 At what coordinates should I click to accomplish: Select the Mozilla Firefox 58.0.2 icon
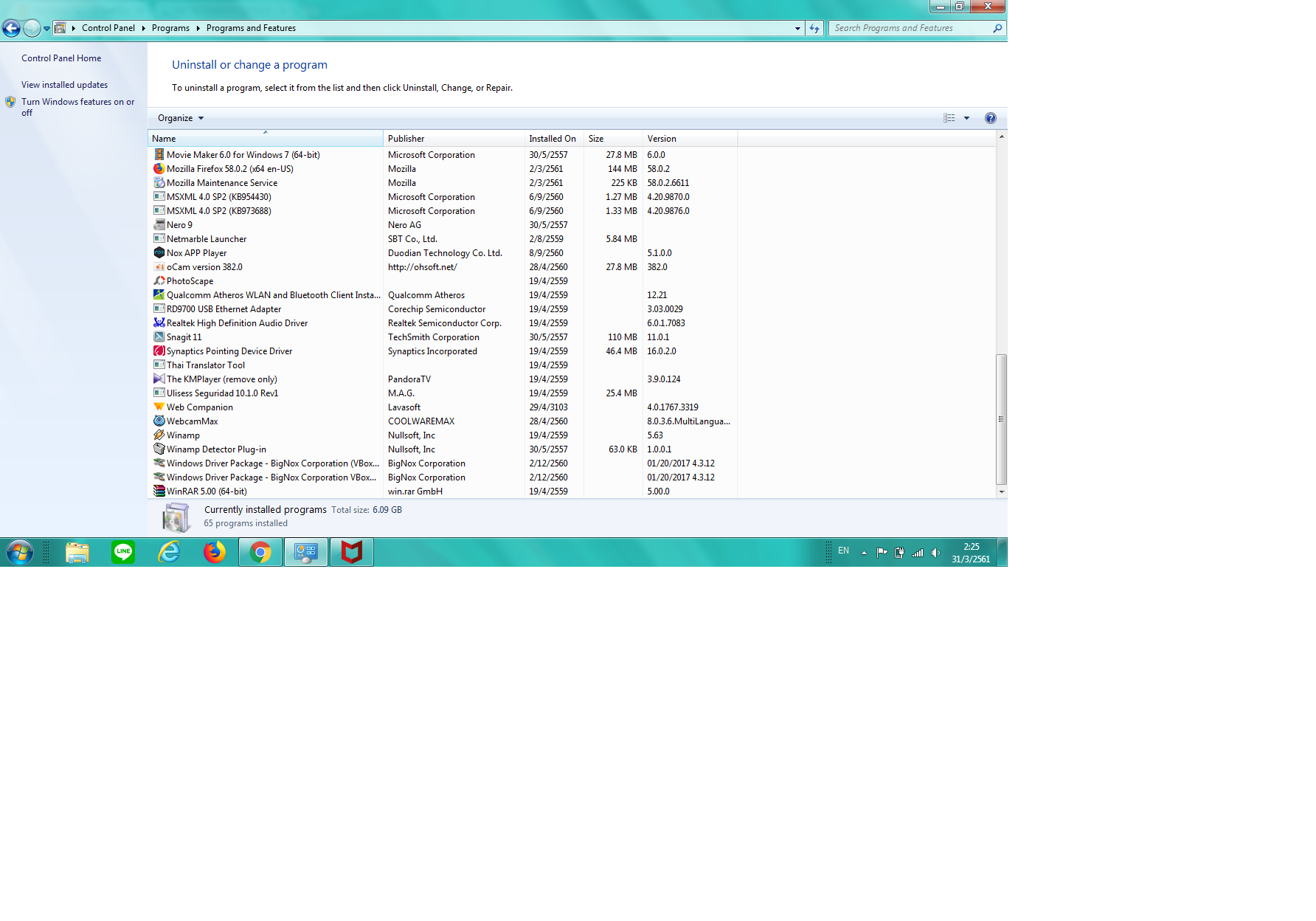point(159,169)
